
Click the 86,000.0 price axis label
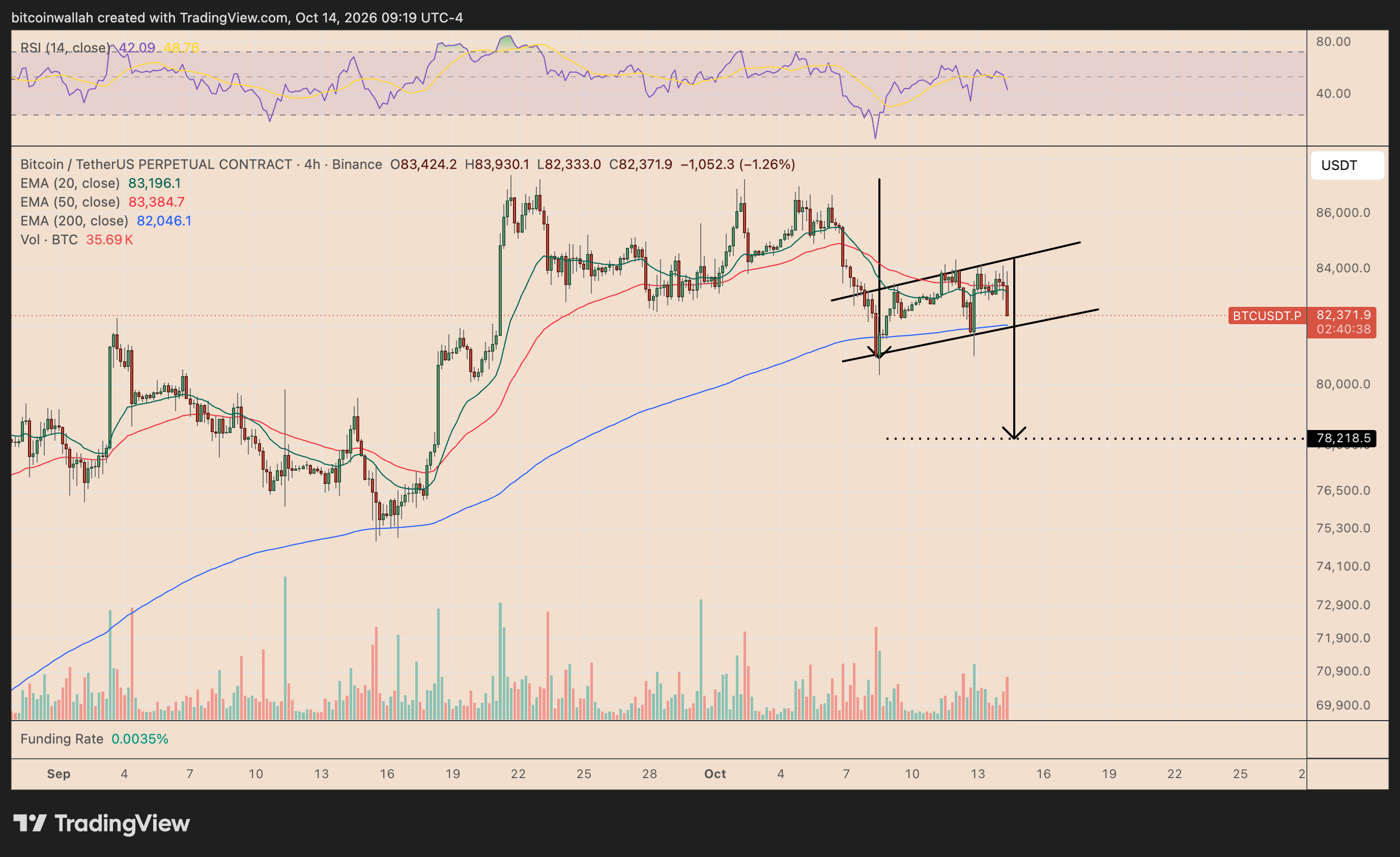pos(1343,213)
